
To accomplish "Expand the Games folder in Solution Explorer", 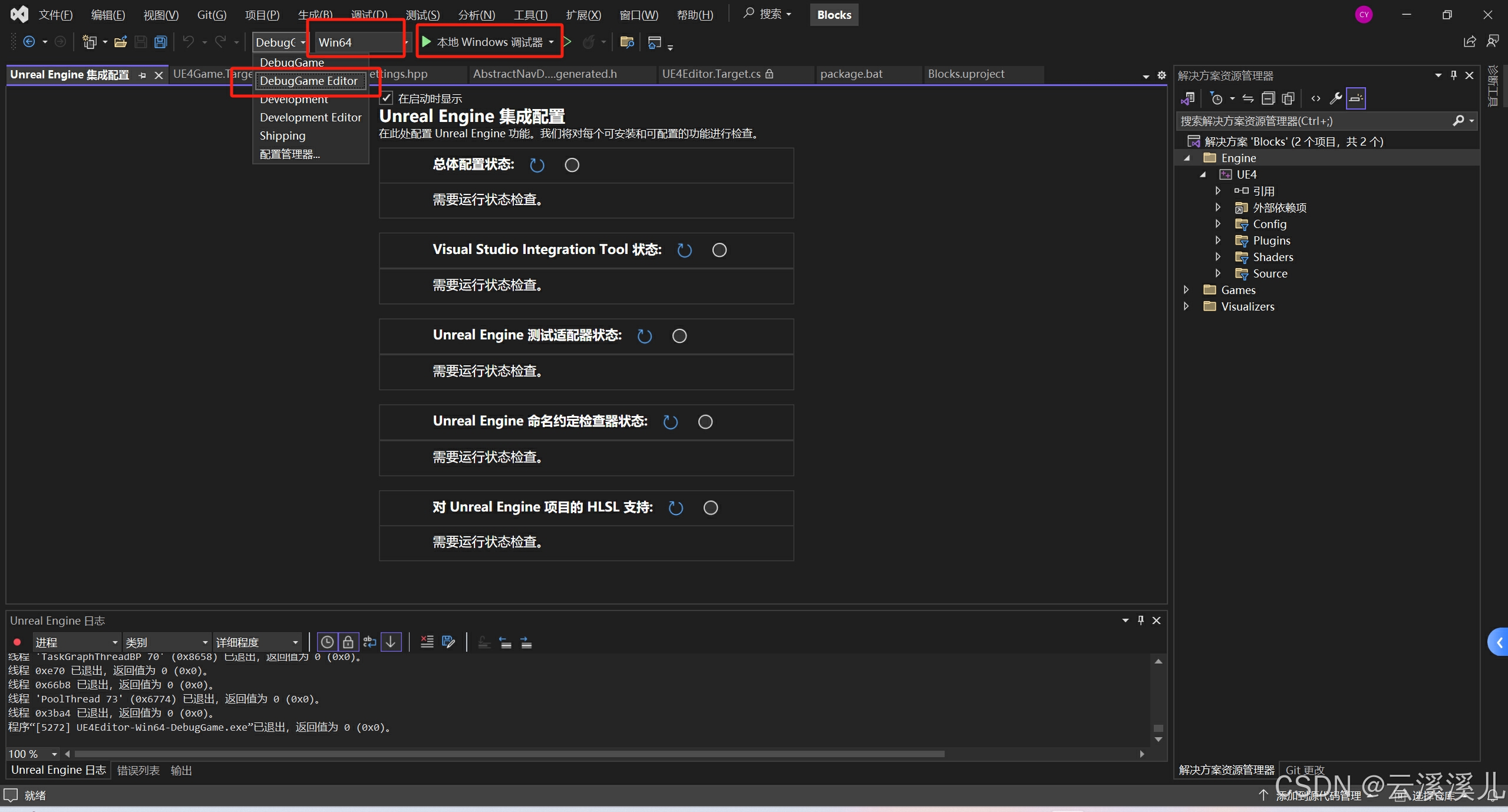I will click(x=1186, y=290).
